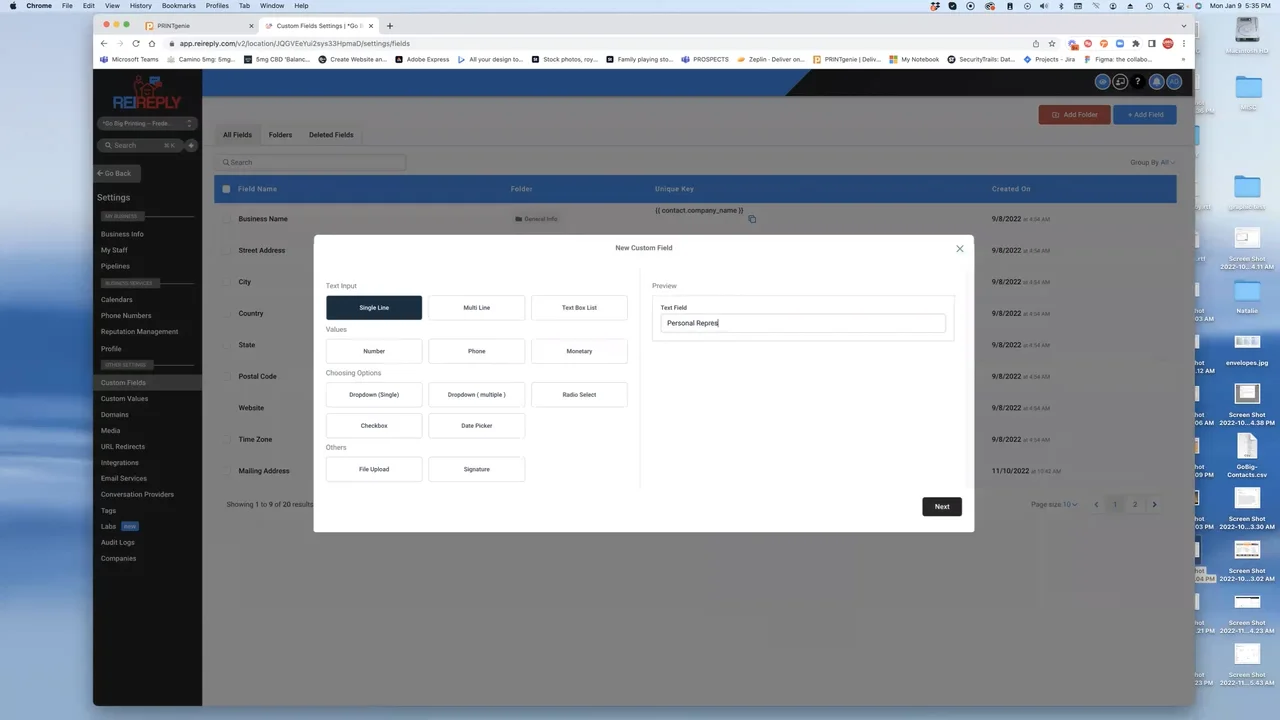Click the Zoom extension icon
This screenshot has height=720, width=1280.
(x=1120, y=44)
